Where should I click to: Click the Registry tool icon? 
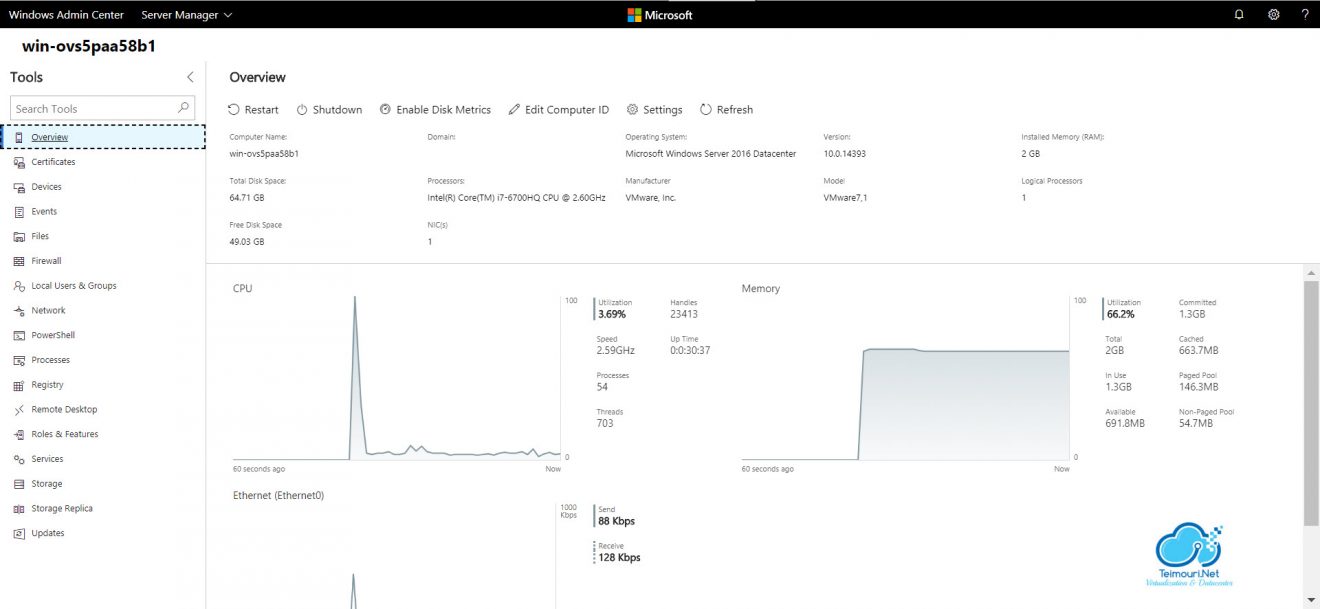click(19, 385)
